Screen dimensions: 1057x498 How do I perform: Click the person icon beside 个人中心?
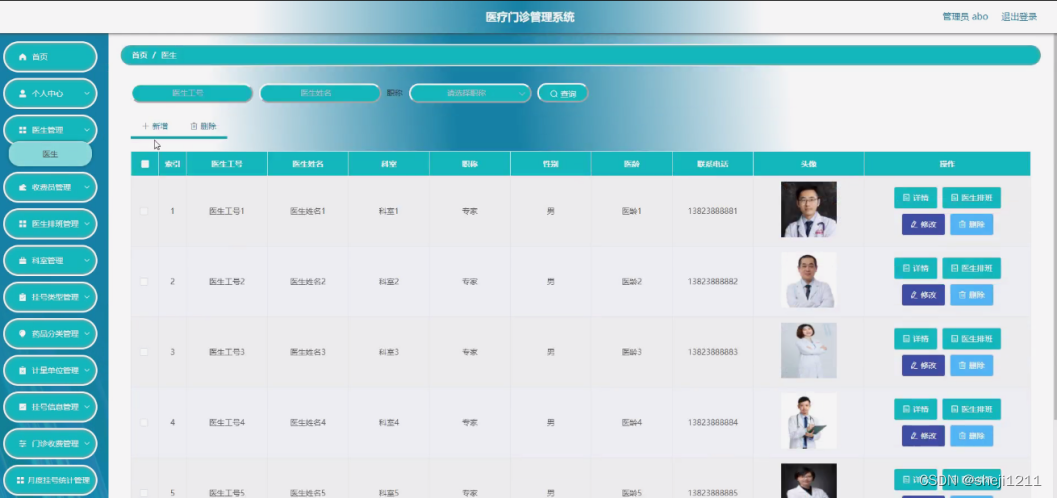22,94
